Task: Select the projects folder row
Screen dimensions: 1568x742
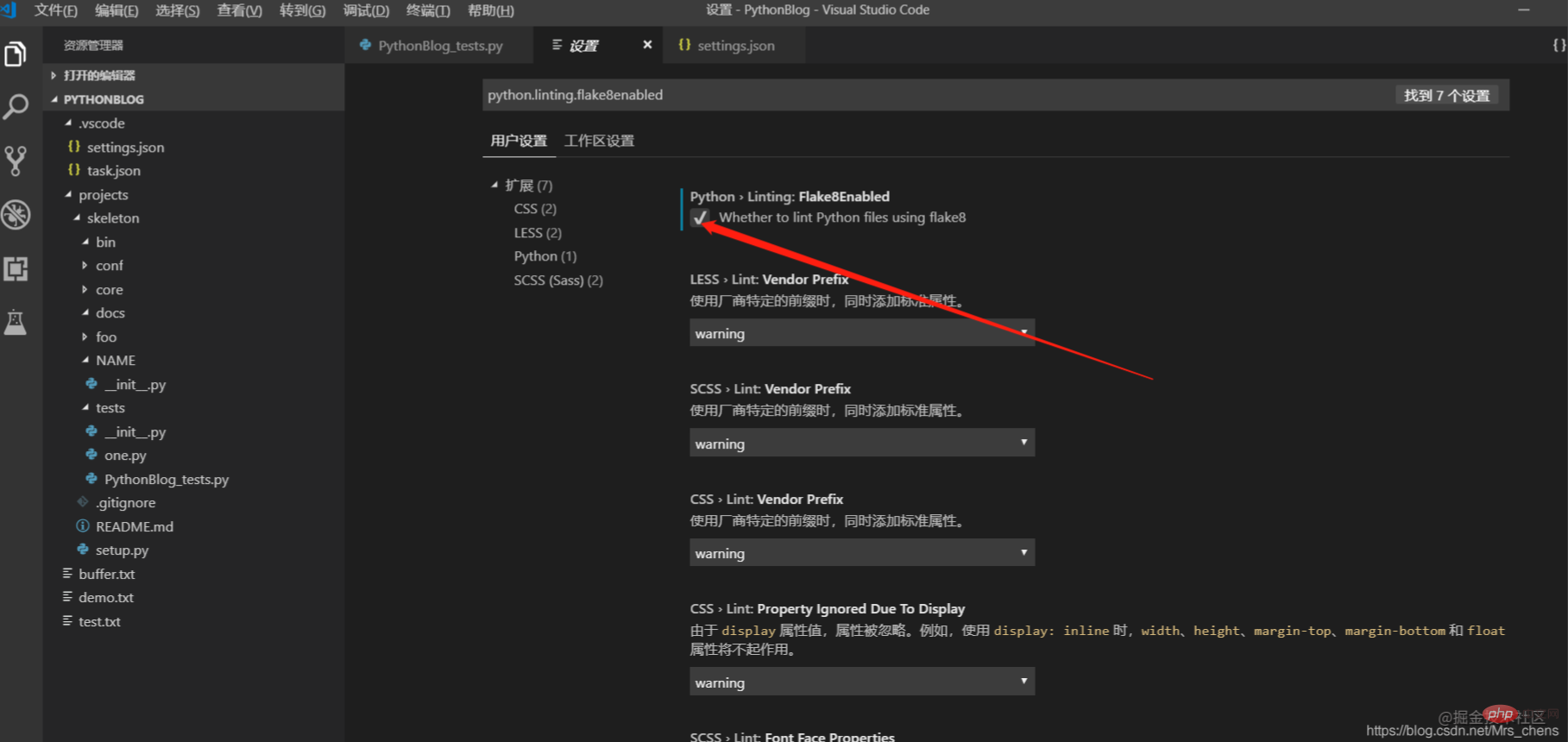Action: [x=193, y=194]
